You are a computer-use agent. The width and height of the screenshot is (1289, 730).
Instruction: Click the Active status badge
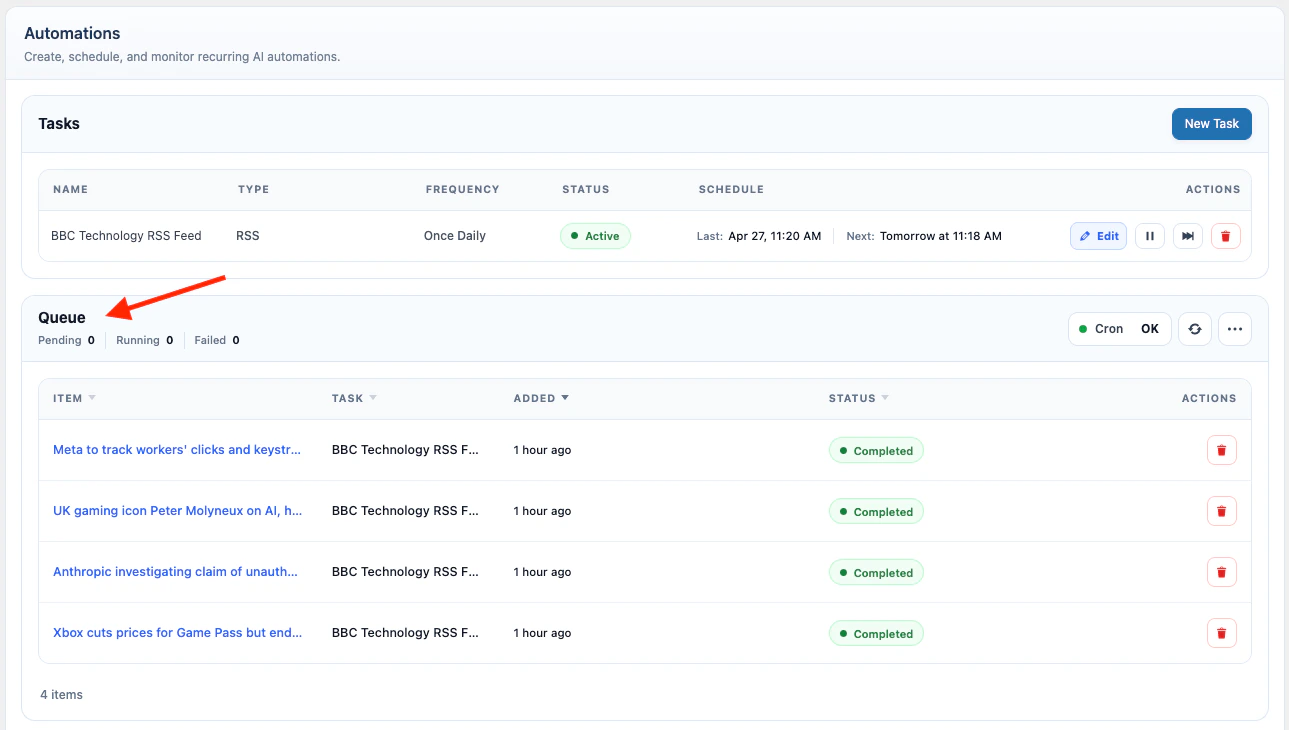click(595, 236)
